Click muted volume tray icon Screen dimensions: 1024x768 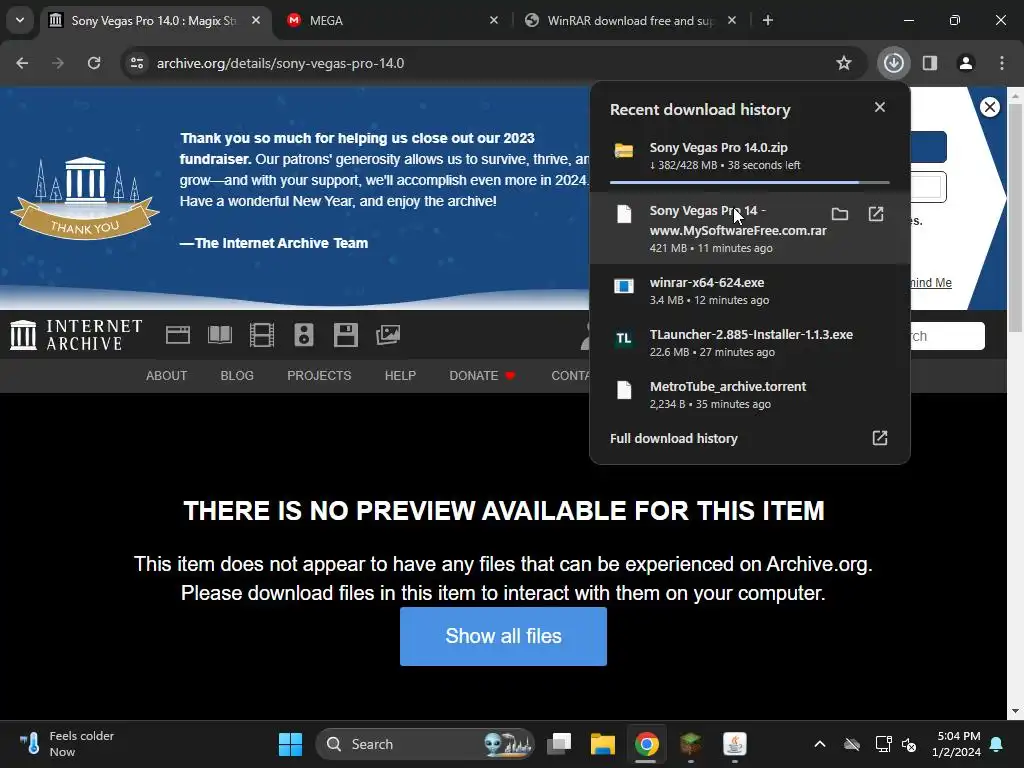coord(909,744)
